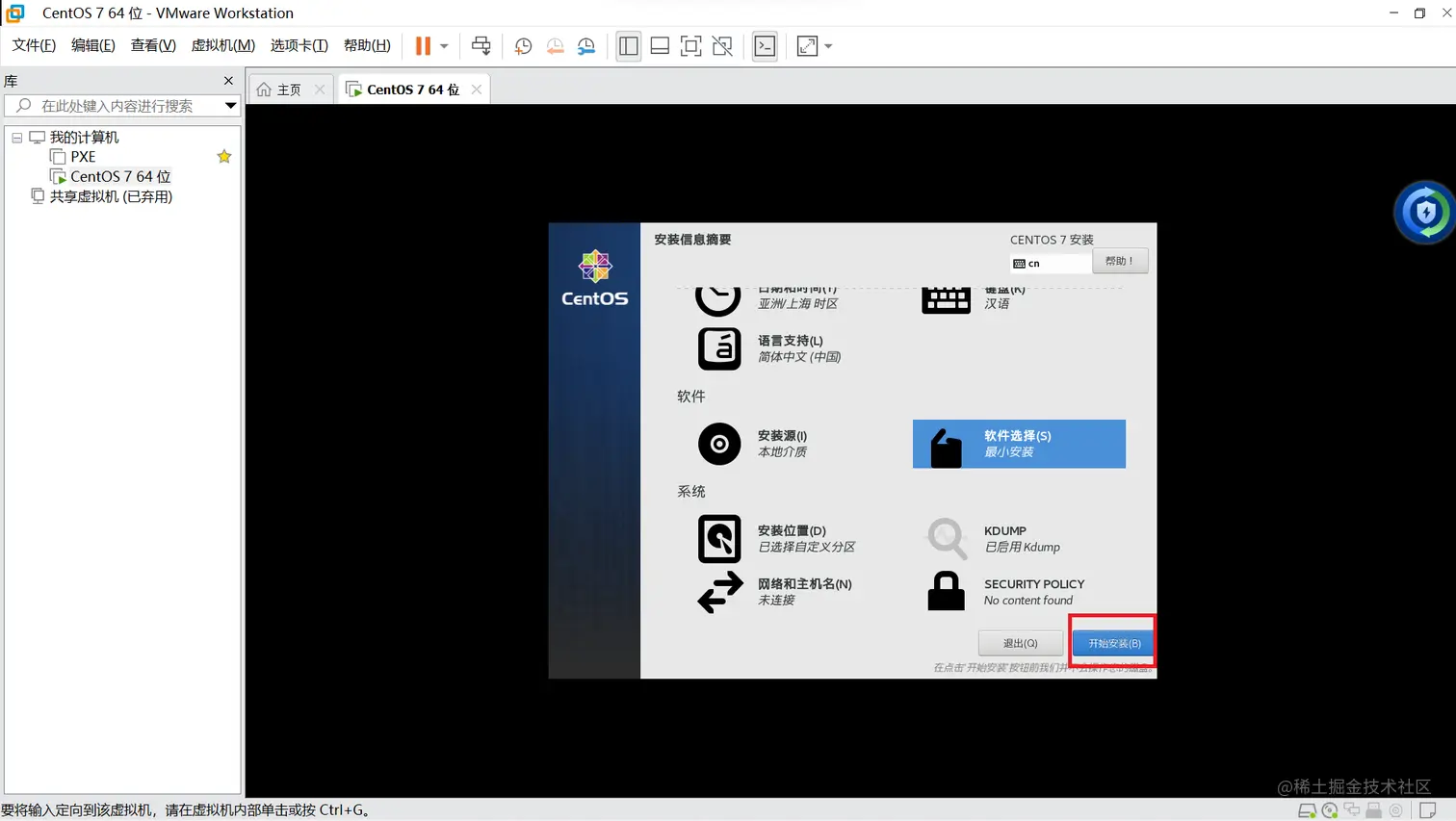Send Ctrl+Alt+Del to the virtual machine

pos(481,46)
